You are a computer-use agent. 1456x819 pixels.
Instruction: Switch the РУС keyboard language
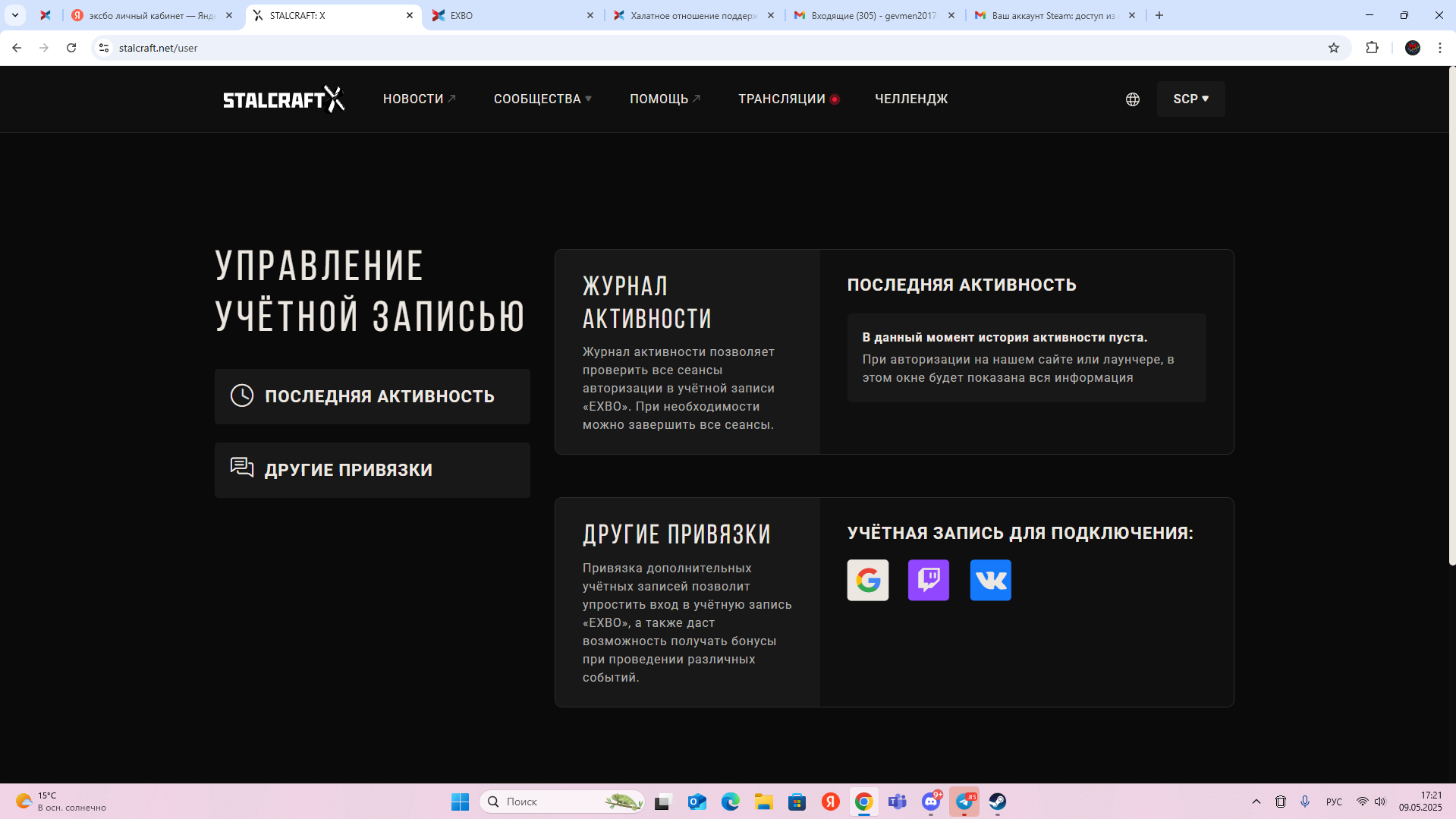(x=1333, y=802)
